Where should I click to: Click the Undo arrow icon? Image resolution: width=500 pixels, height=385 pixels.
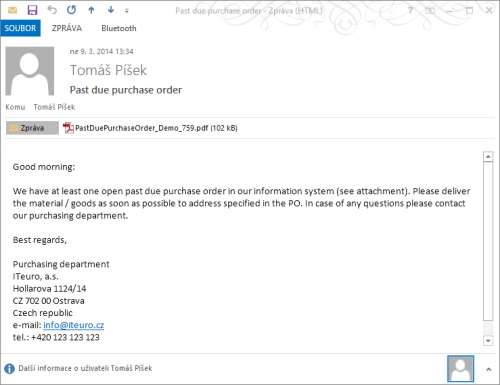[52, 10]
